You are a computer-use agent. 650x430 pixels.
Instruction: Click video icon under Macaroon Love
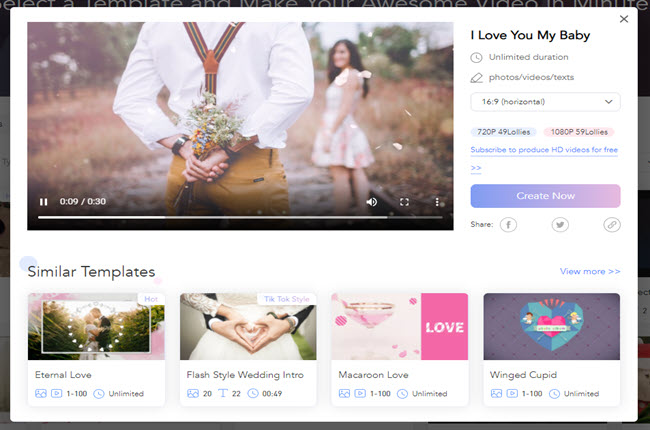click(360, 394)
